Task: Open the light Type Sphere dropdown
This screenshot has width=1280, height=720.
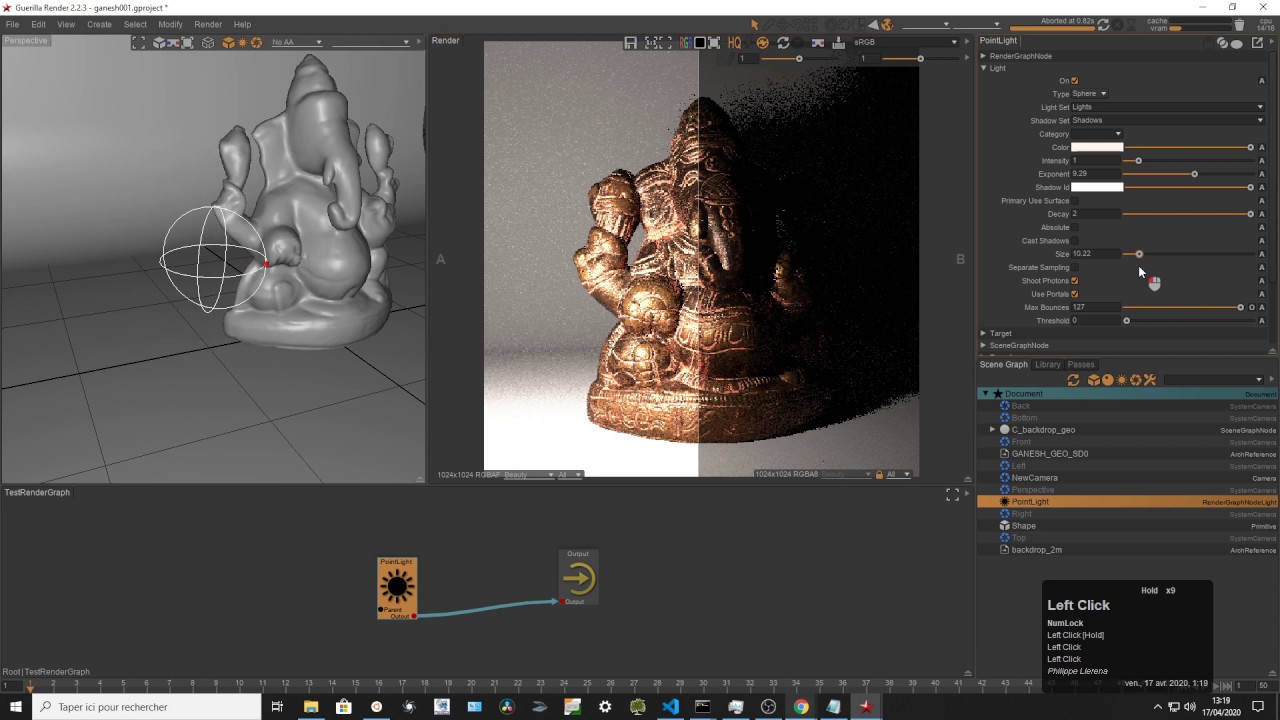Action: click(1089, 94)
